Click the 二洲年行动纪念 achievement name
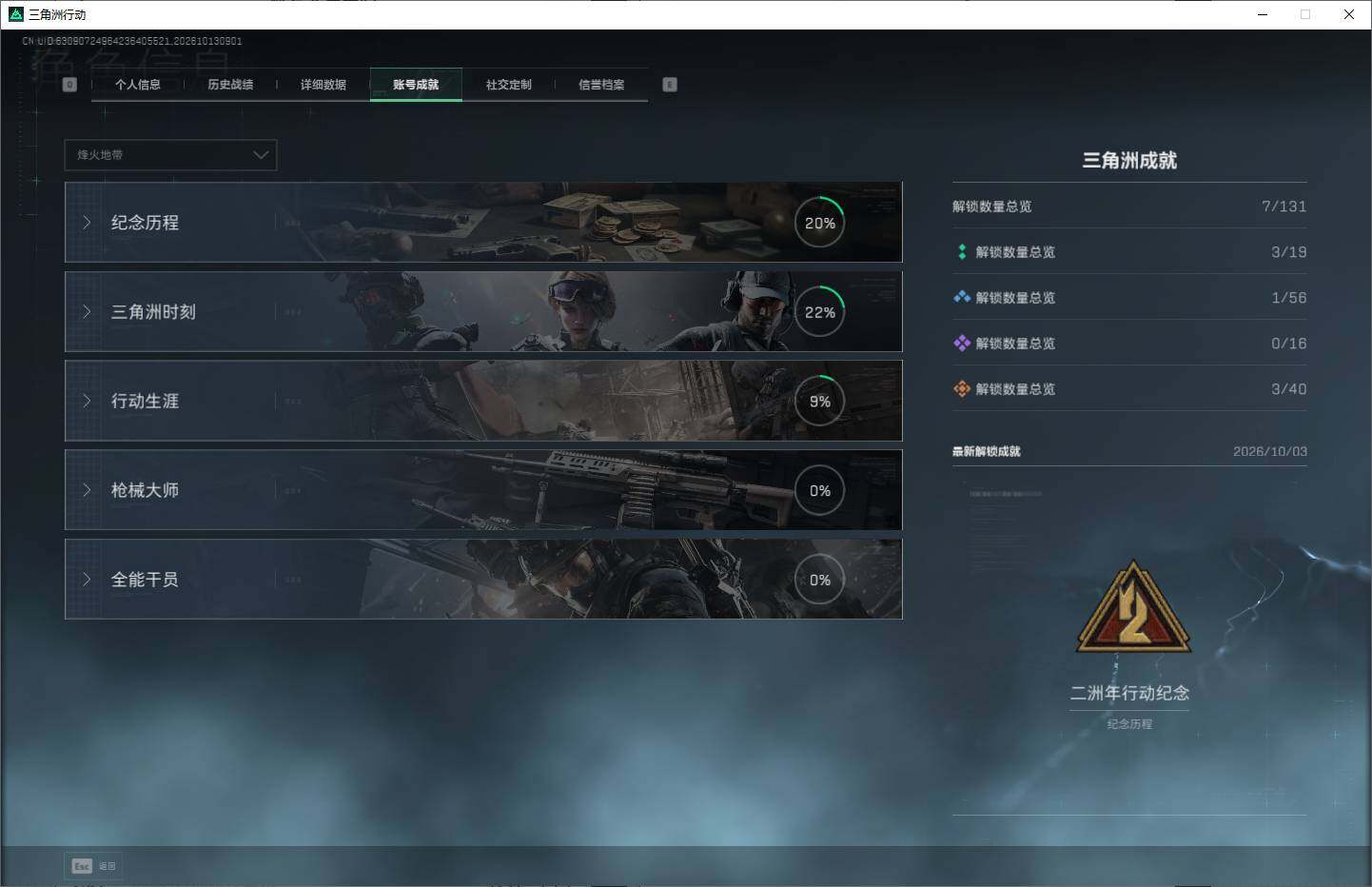 [x=1129, y=694]
